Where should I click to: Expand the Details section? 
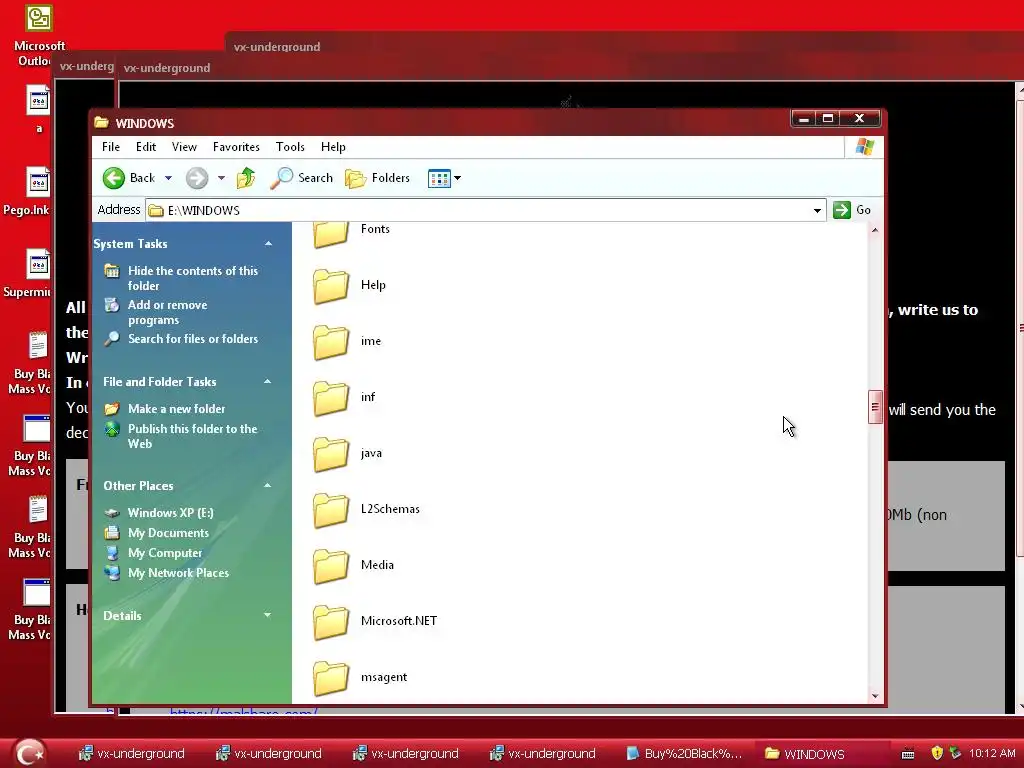[x=267, y=615]
